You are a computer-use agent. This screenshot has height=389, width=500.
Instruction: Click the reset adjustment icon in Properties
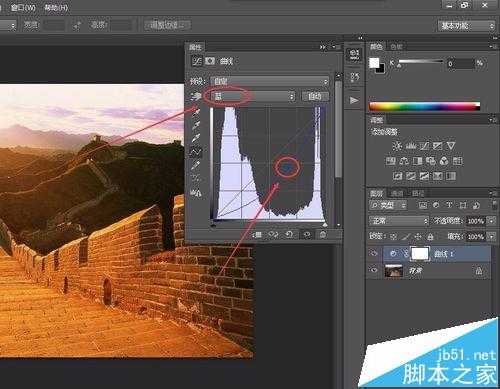pyautogui.click(x=289, y=235)
